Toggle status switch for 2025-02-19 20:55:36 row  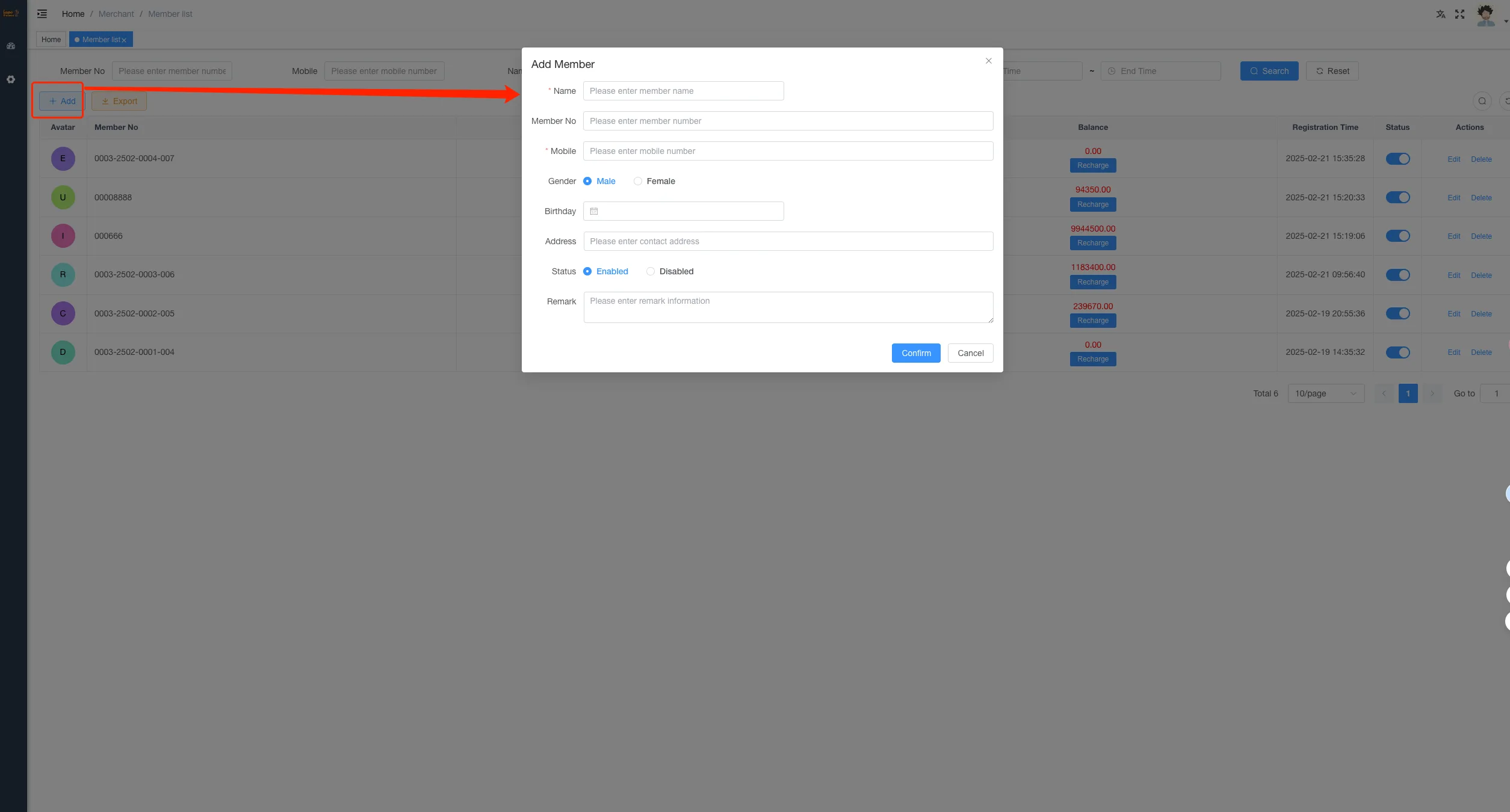(1397, 313)
